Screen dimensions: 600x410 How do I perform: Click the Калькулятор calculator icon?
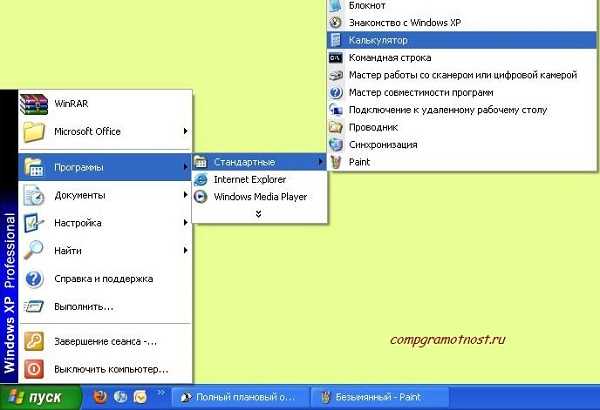coord(335,40)
